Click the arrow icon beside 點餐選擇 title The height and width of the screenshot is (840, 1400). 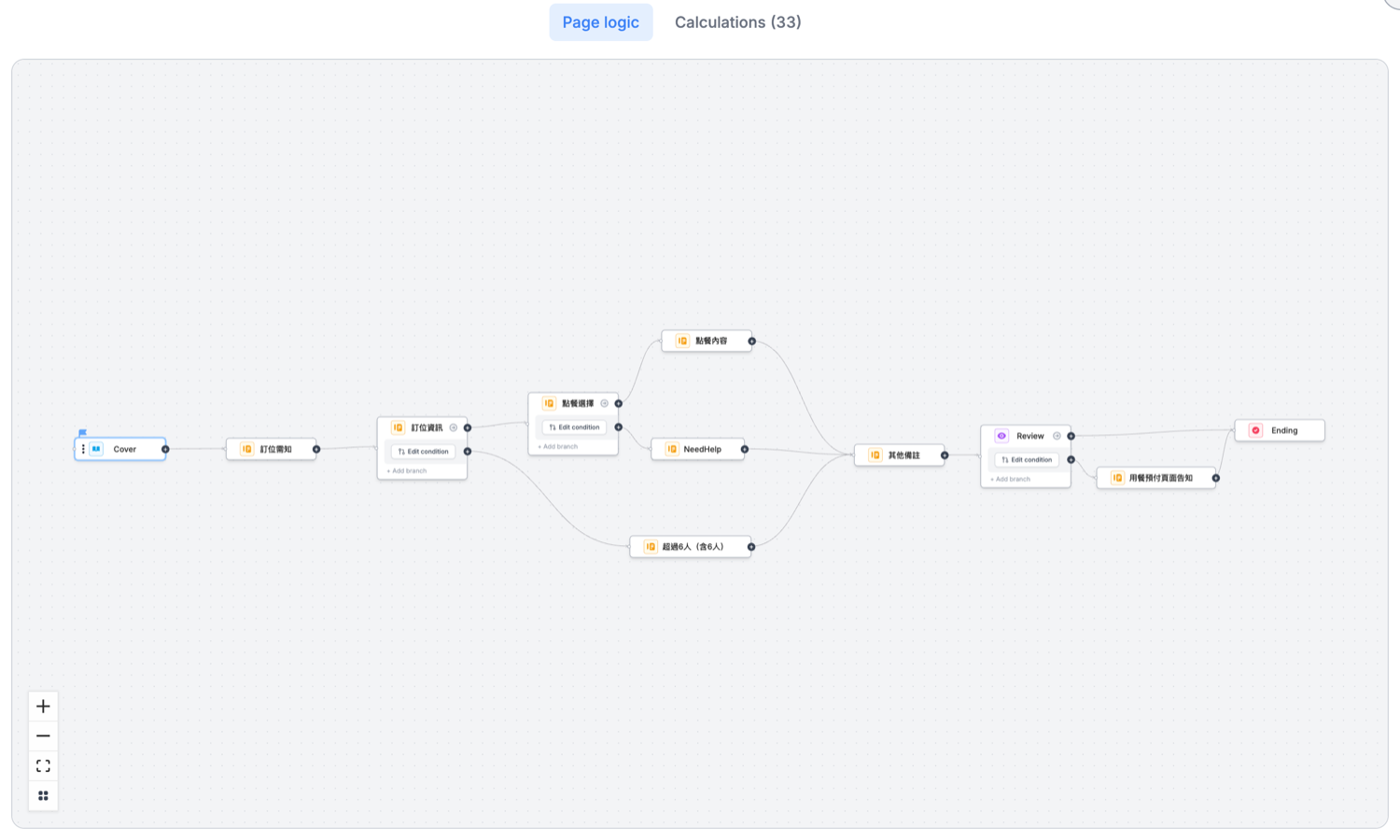coord(605,403)
